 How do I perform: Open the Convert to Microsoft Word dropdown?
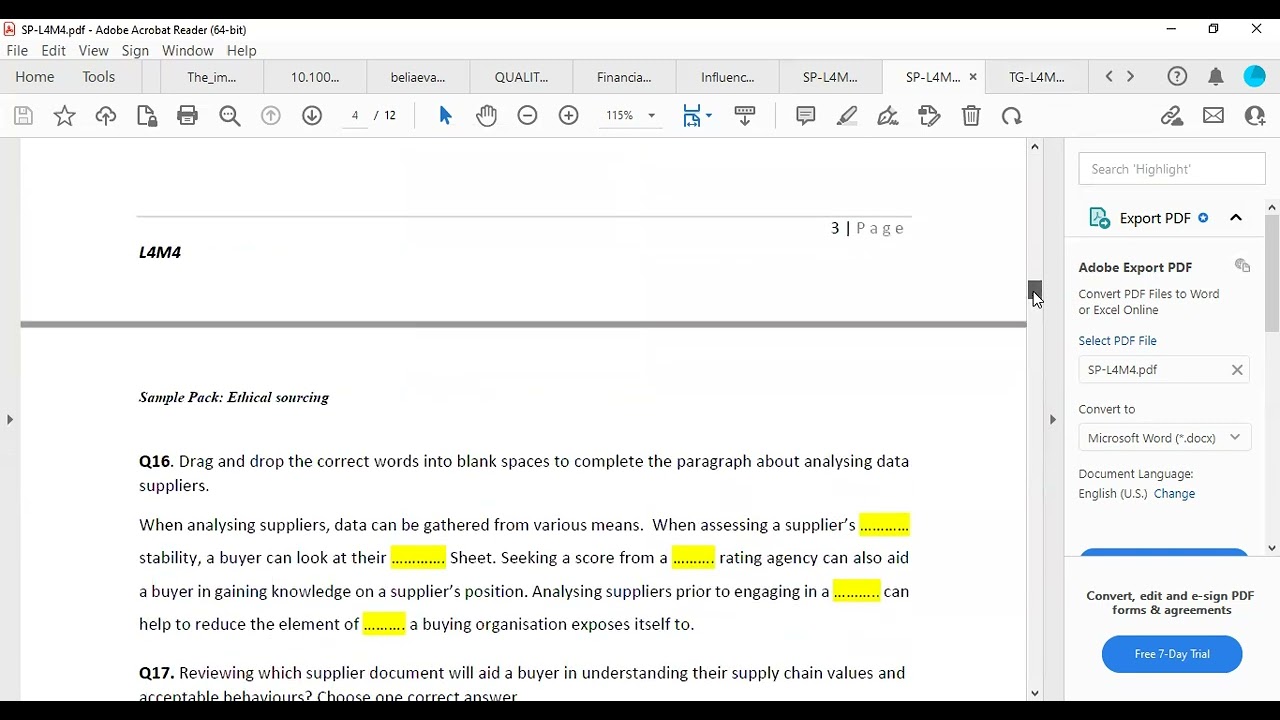tap(1164, 438)
